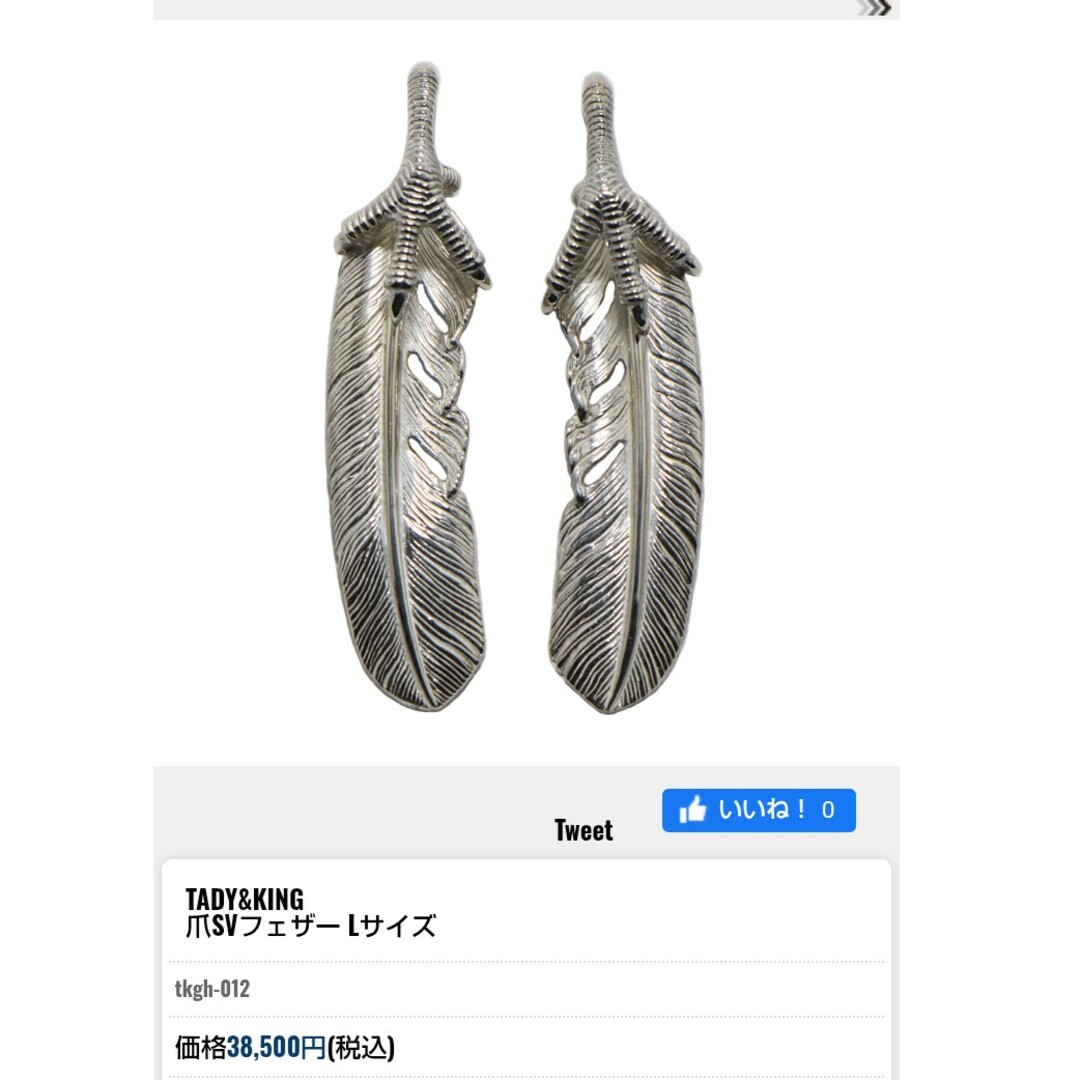This screenshot has width=1080, height=1080.
Task: Select the left silver feather image
Action: [409, 387]
